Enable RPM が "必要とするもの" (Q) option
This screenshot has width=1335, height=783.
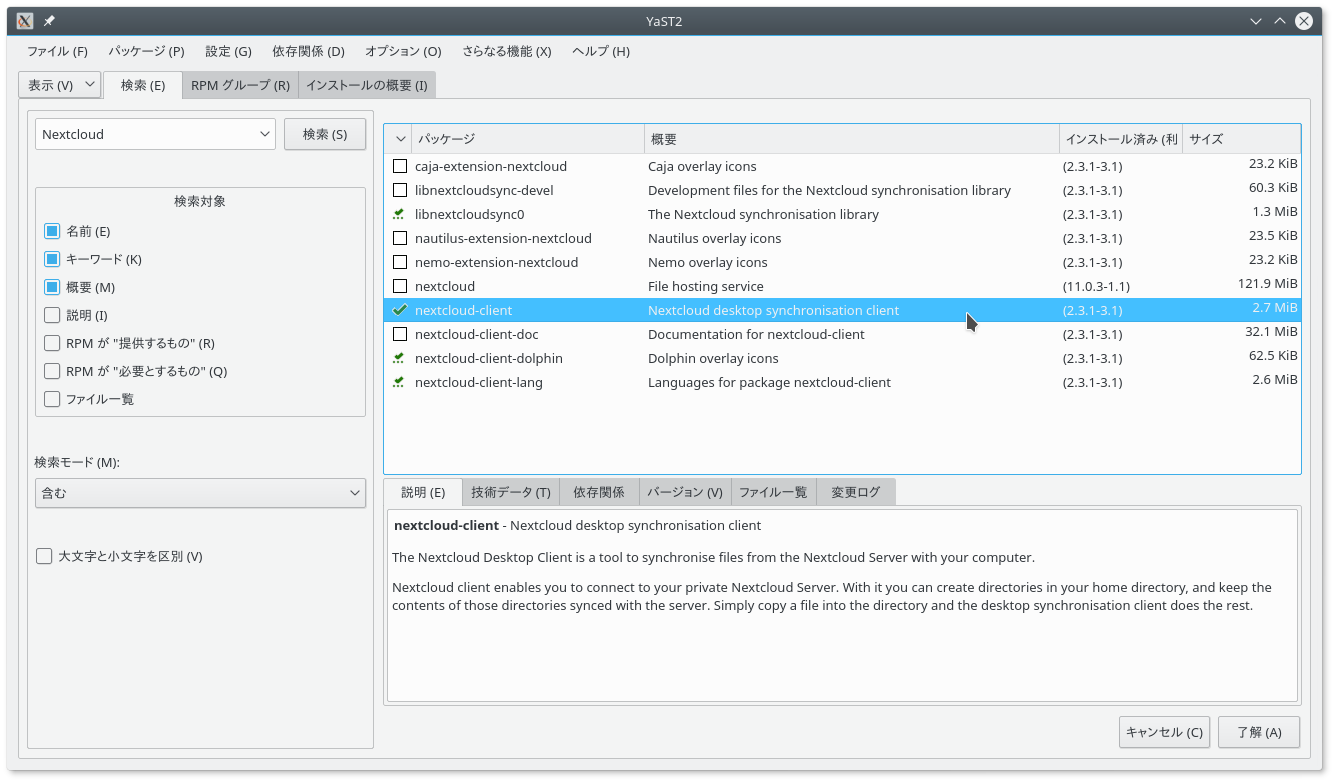coord(52,371)
